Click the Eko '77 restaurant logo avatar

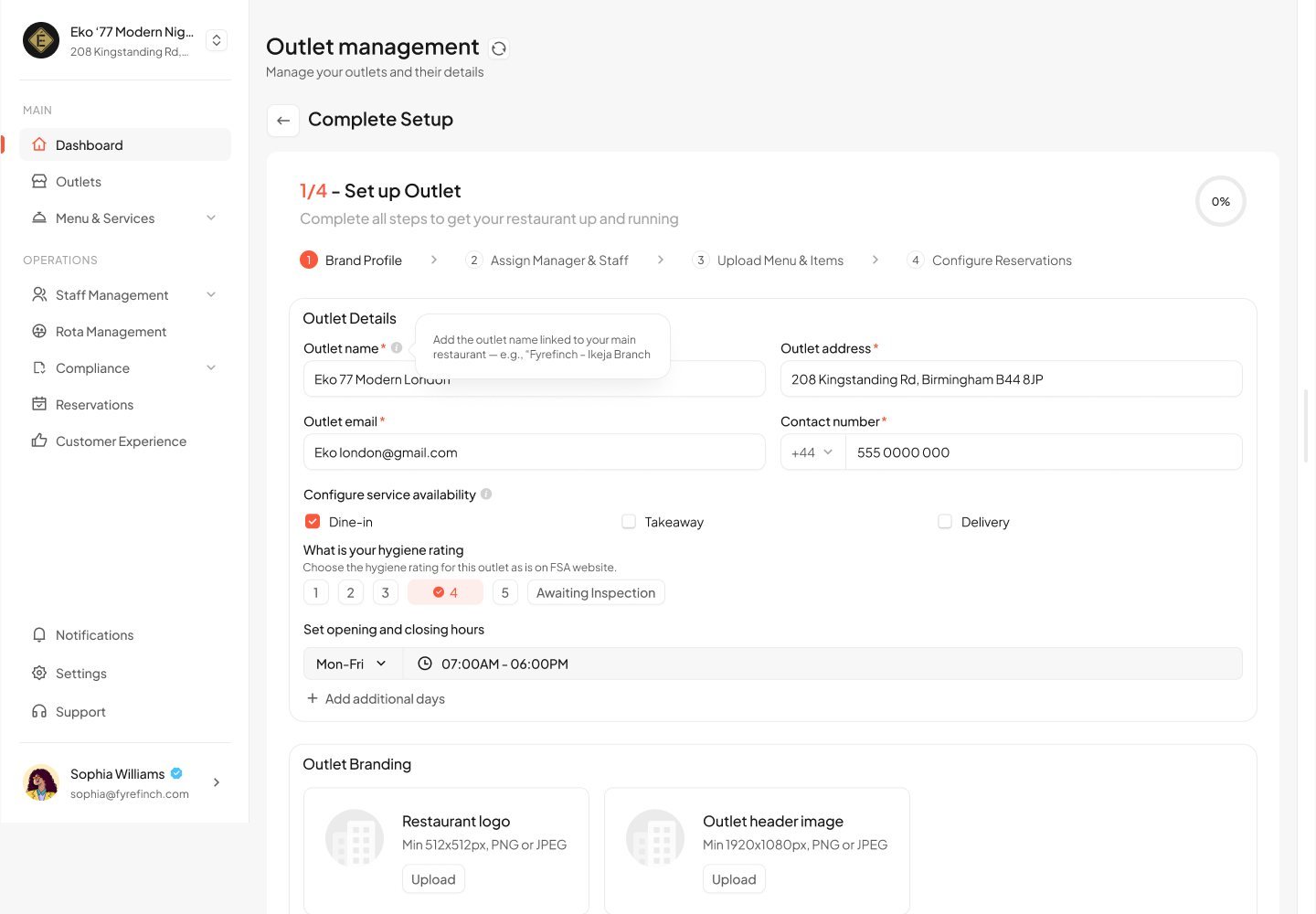[x=41, y=40]
